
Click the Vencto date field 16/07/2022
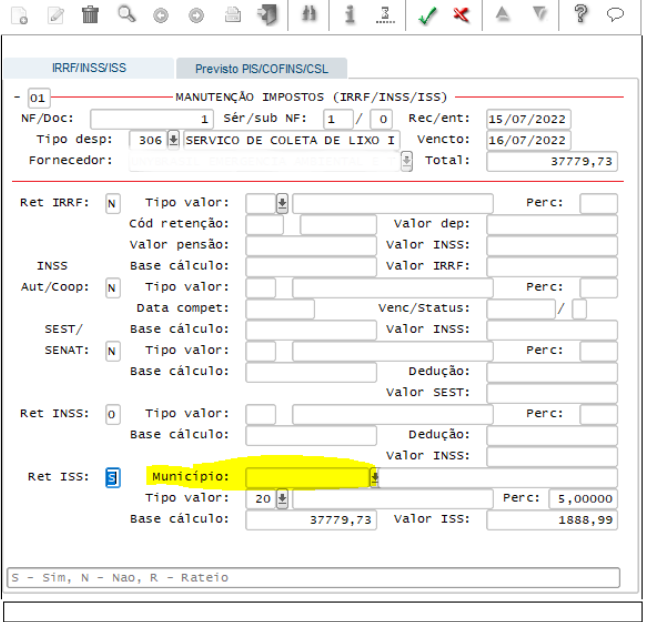528,140
